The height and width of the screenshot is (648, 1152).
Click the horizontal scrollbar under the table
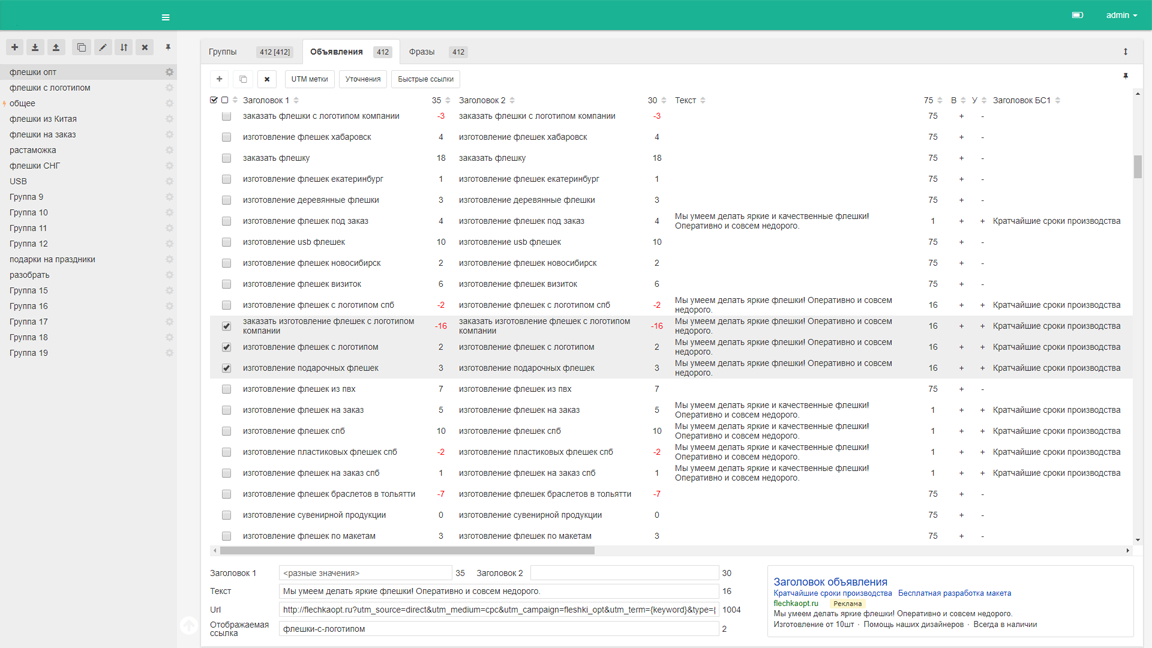pos(407,550)
